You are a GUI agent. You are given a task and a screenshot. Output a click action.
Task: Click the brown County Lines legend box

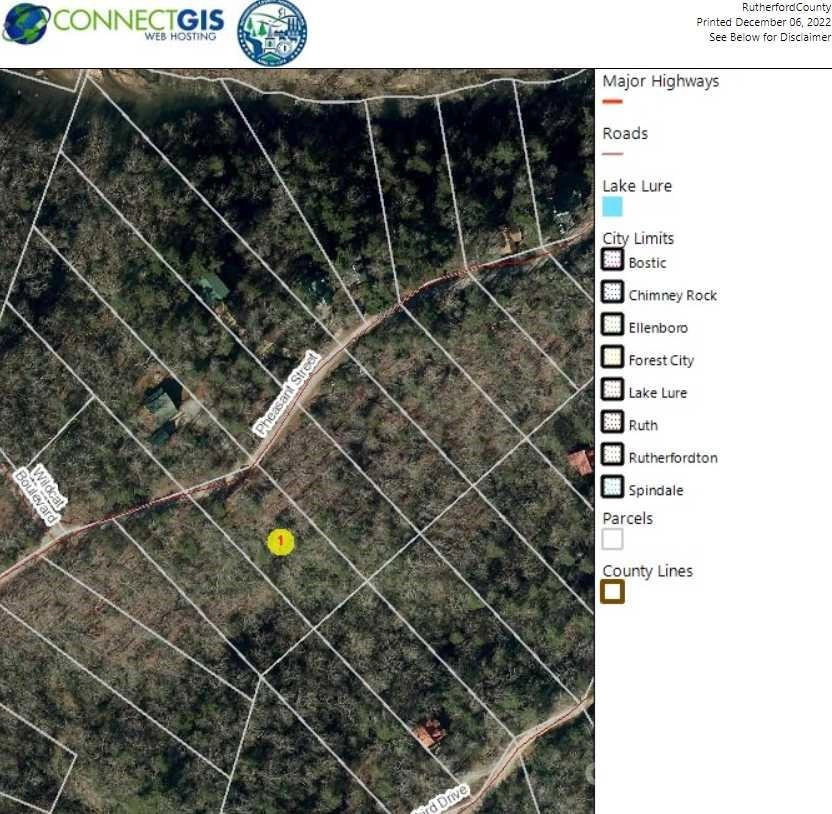(x=612, y=592)
